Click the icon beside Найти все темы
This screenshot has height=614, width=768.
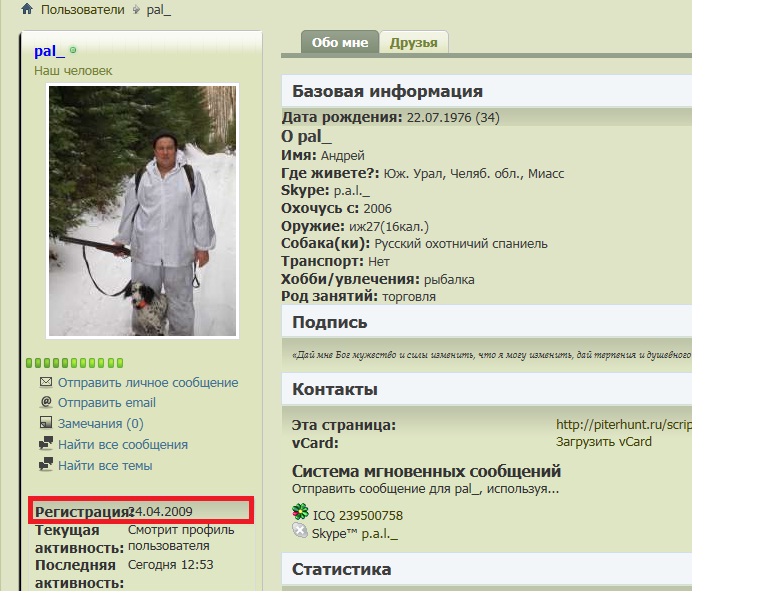[x=46, y=466]
